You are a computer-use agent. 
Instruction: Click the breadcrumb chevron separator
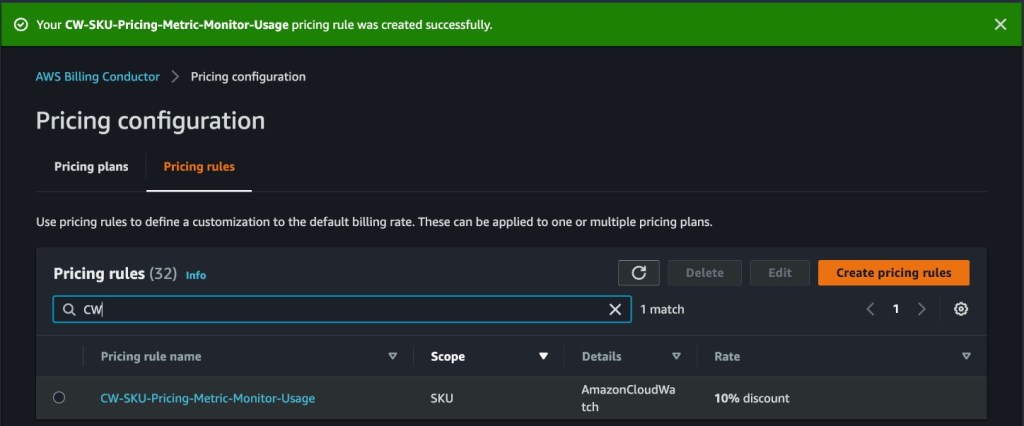tap(175, 77)
